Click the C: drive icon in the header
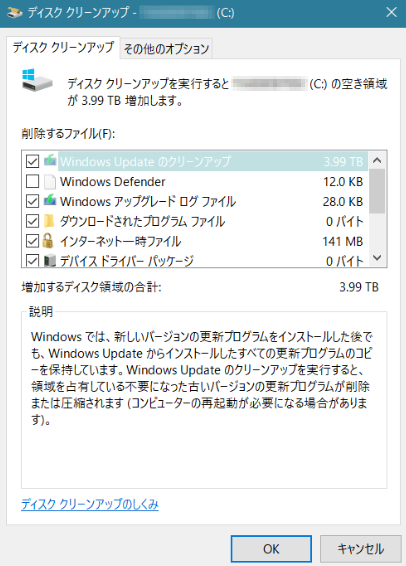The width and height of the screenshot is (406, 566). pyautogui.click(x=37, y=80)
